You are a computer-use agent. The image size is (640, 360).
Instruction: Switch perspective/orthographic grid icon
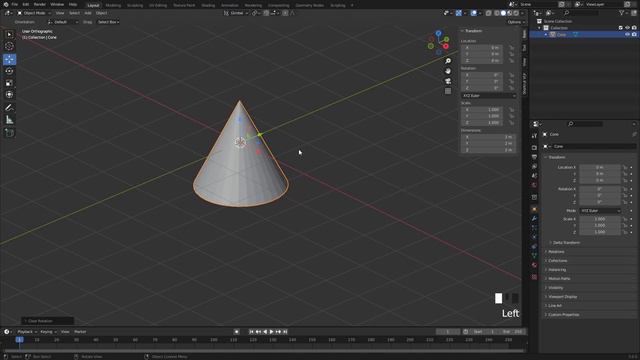pos(448,91)
